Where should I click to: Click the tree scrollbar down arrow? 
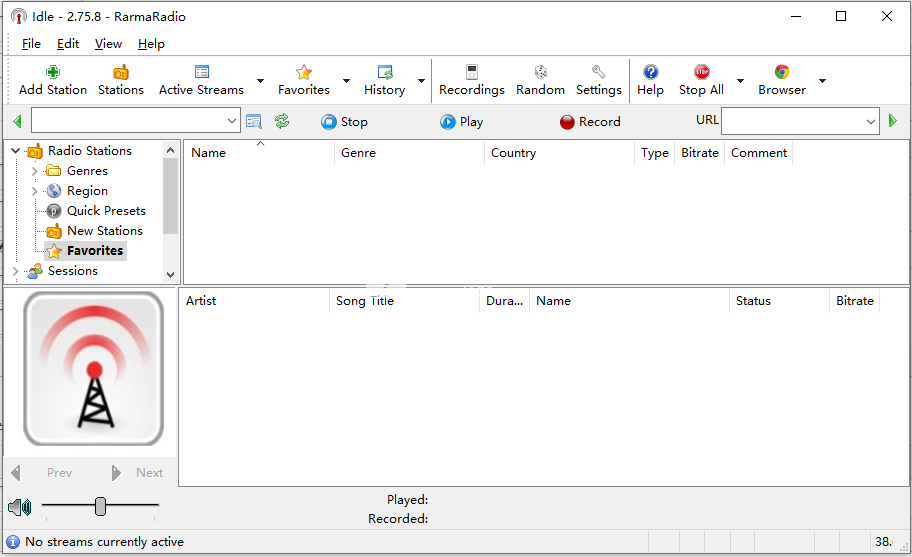(x=170, y=274)
